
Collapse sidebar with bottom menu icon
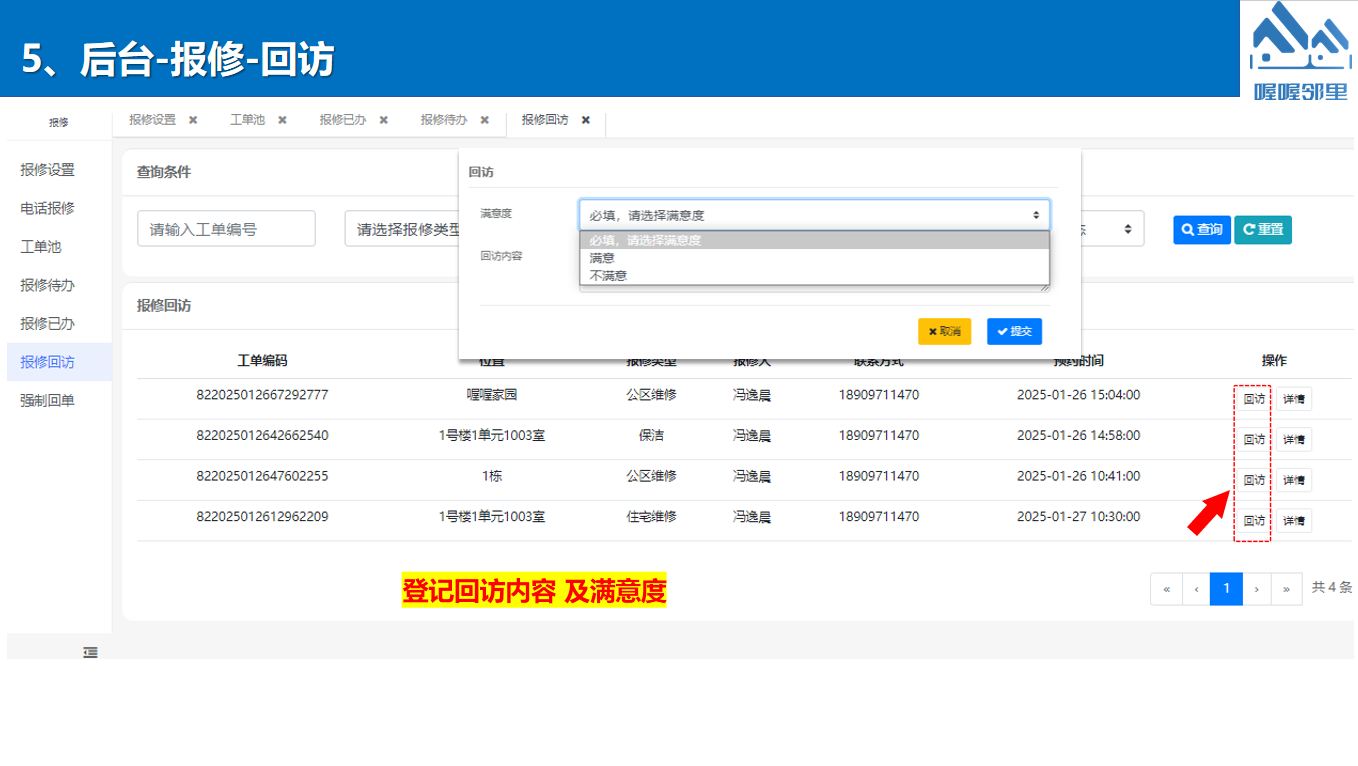pyautogui.click(x=90, y=652)
